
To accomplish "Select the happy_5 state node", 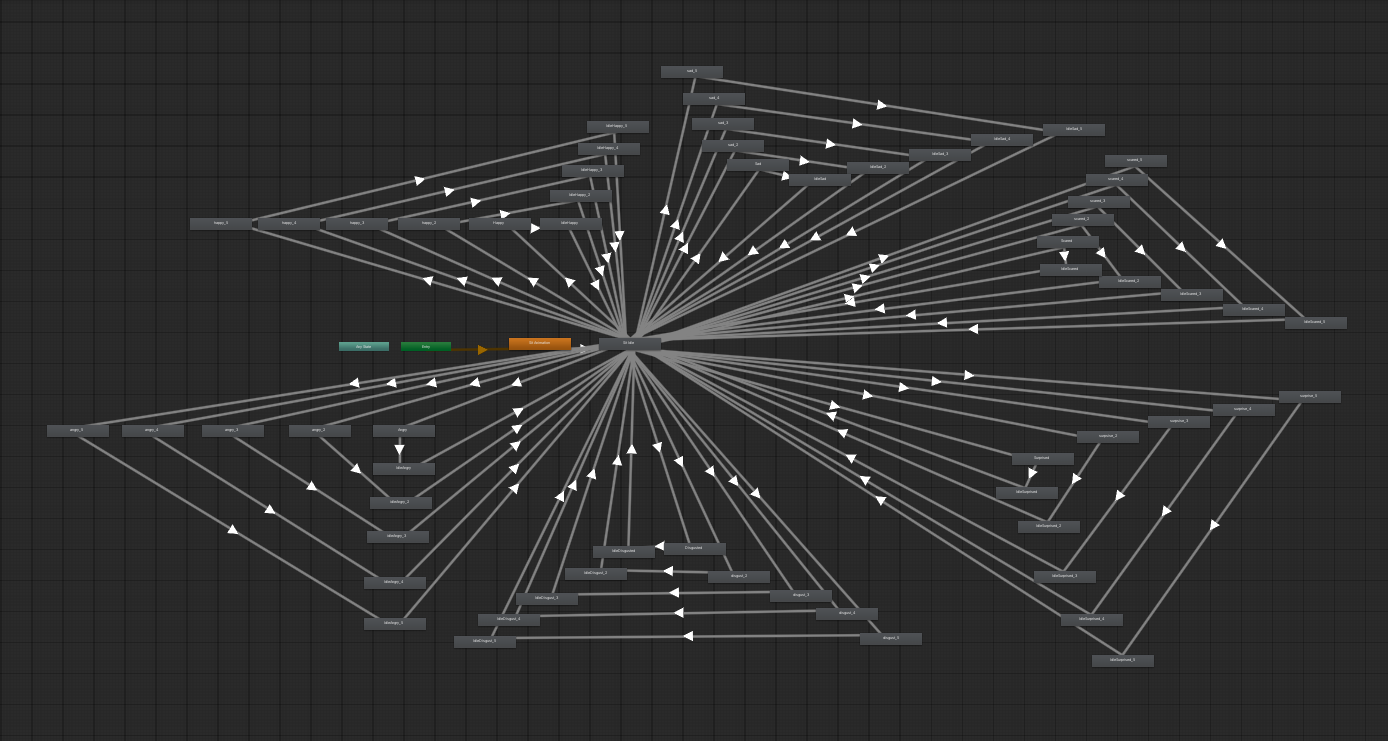I will pos(221,224).
